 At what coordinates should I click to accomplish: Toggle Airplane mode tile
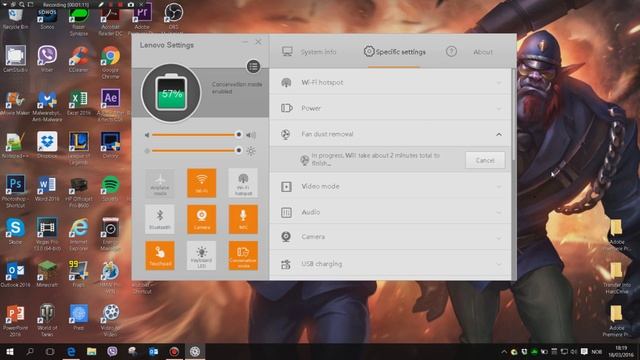[160, 183]
